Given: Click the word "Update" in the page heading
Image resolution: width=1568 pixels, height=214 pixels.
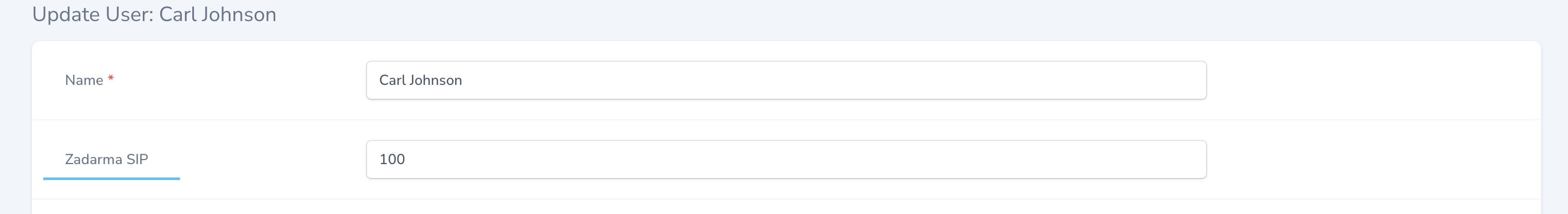Looking at the screenshot, I should click(66, 14).
